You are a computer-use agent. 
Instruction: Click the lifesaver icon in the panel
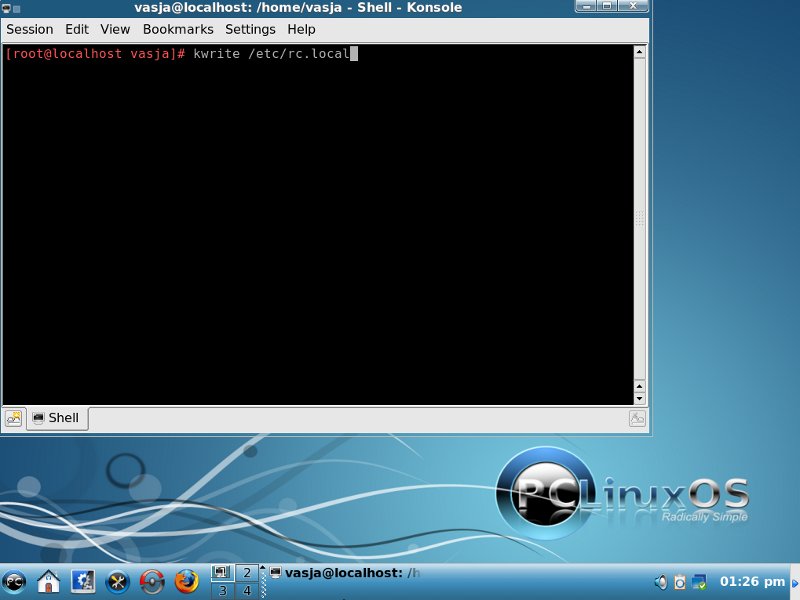pyautogui.click(x=152, y=581)
